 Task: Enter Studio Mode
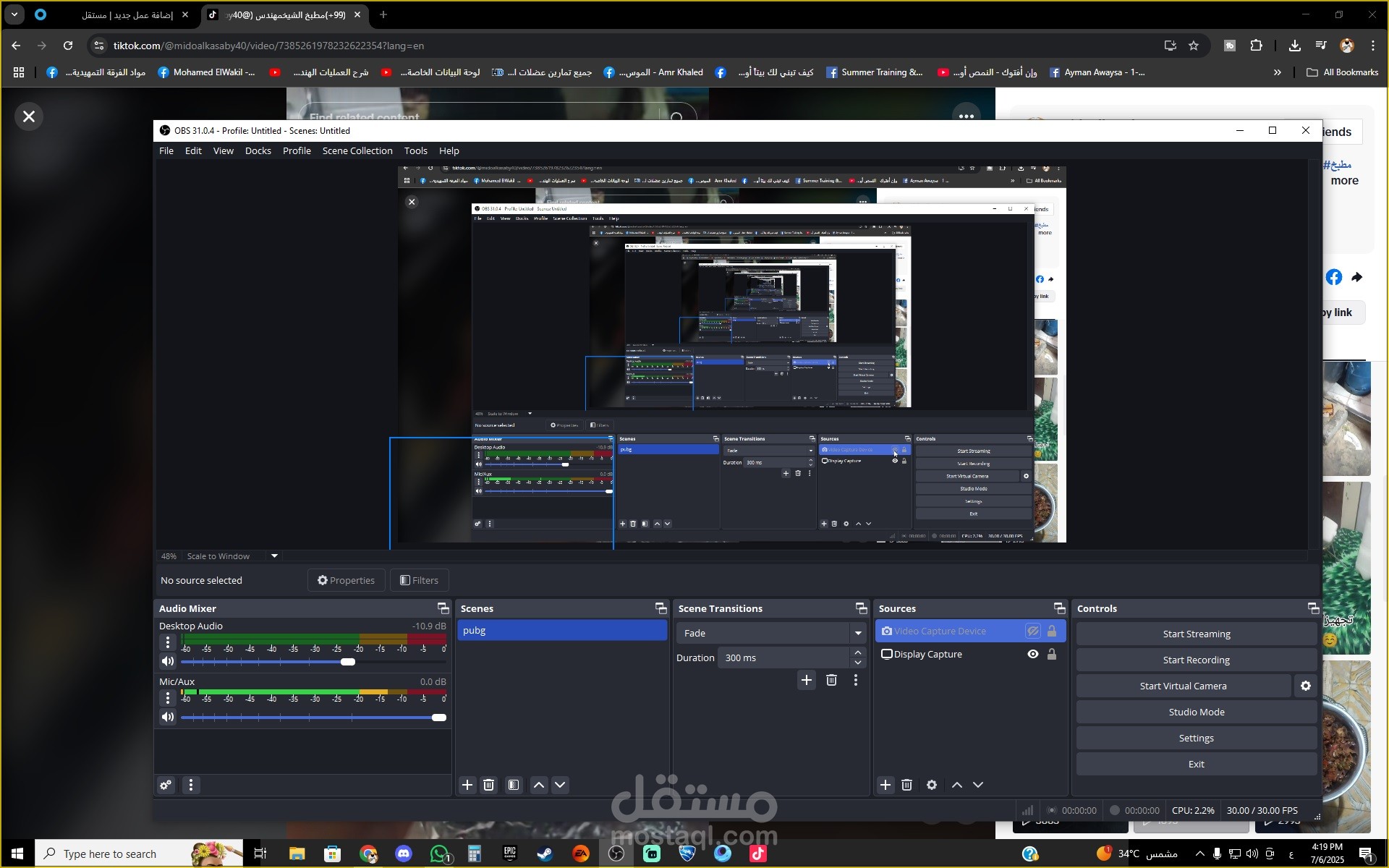tap(1196, 712)
